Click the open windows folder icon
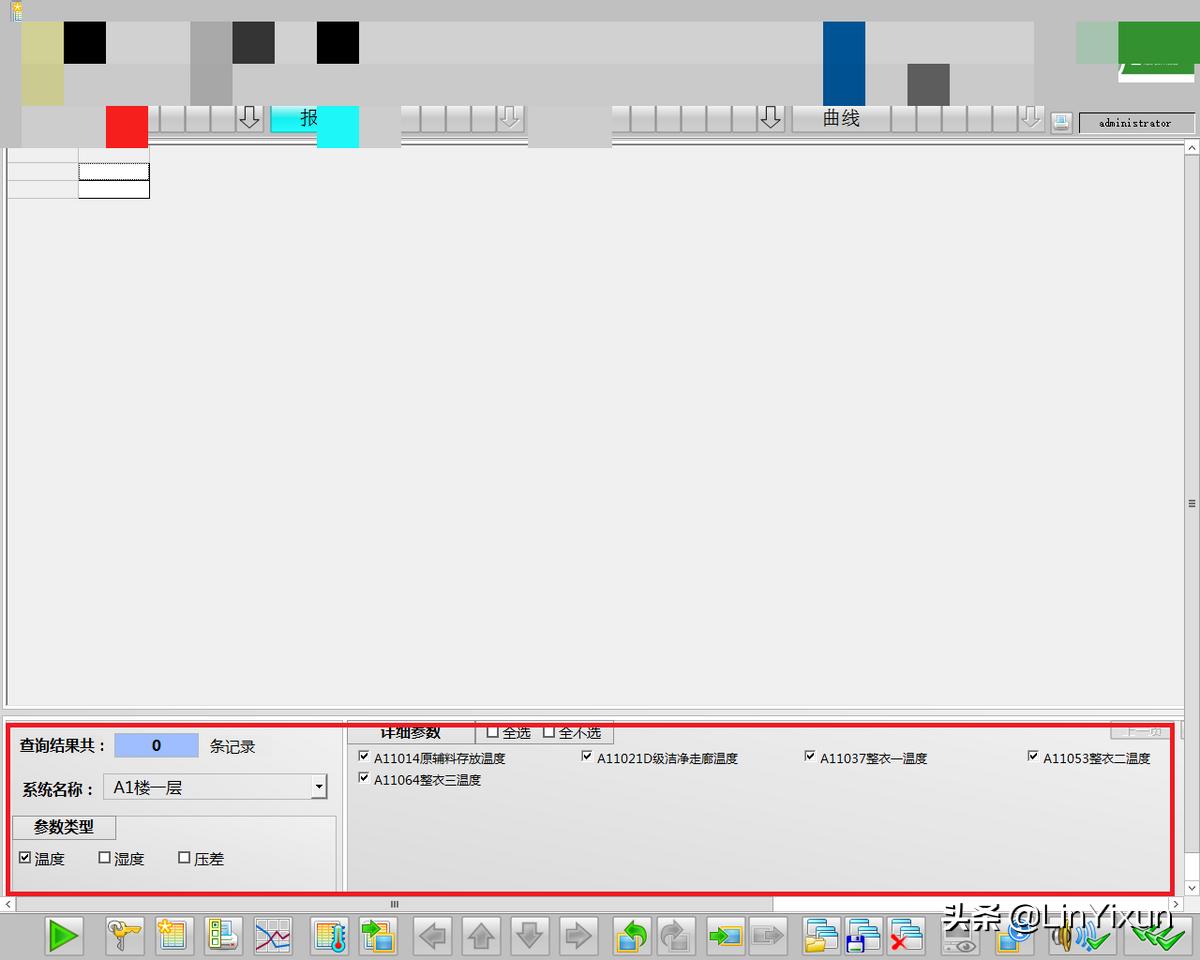This screenshot has height=960, width=1200. pos(822,936)
